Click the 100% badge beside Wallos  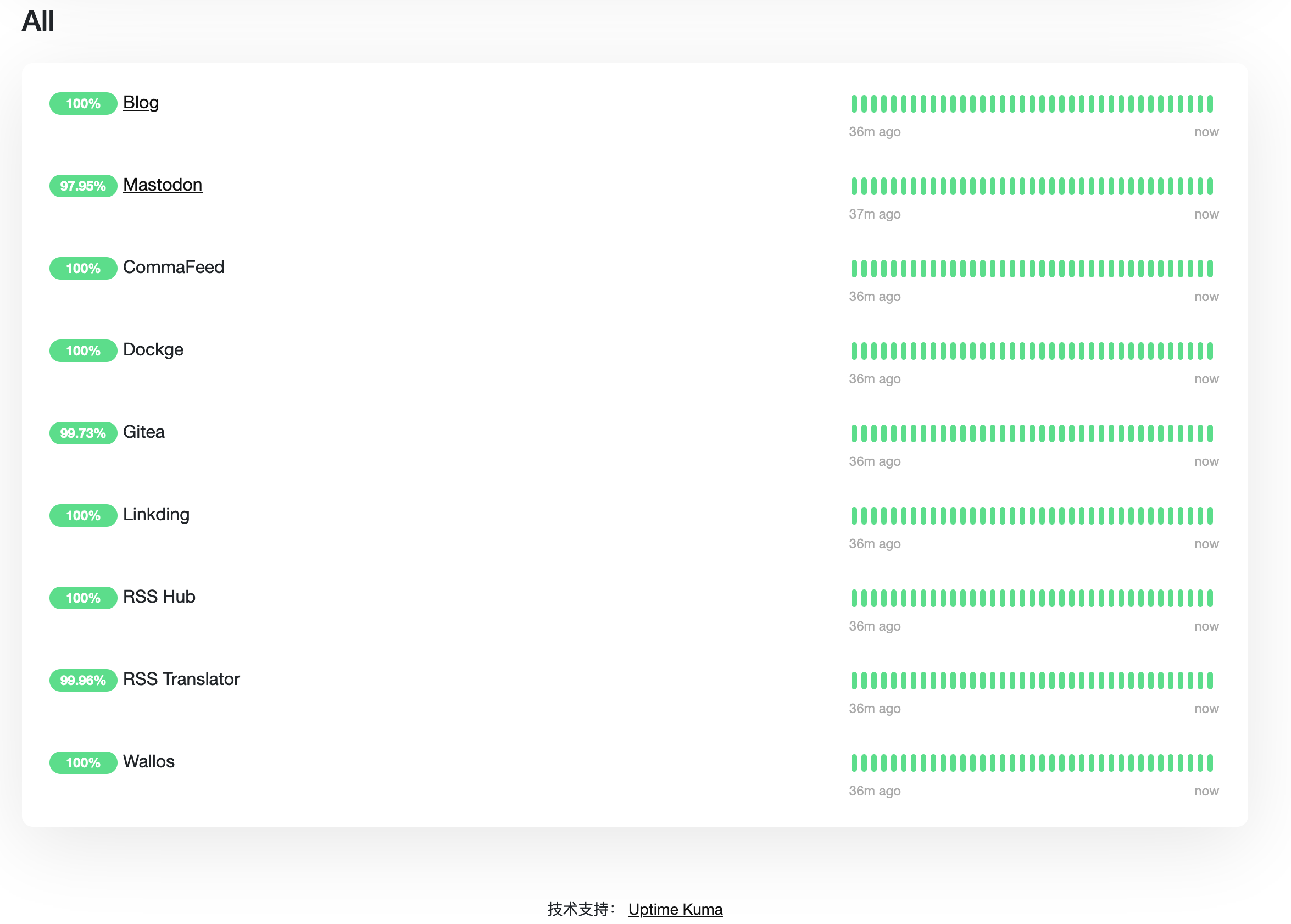click(83, 762)
